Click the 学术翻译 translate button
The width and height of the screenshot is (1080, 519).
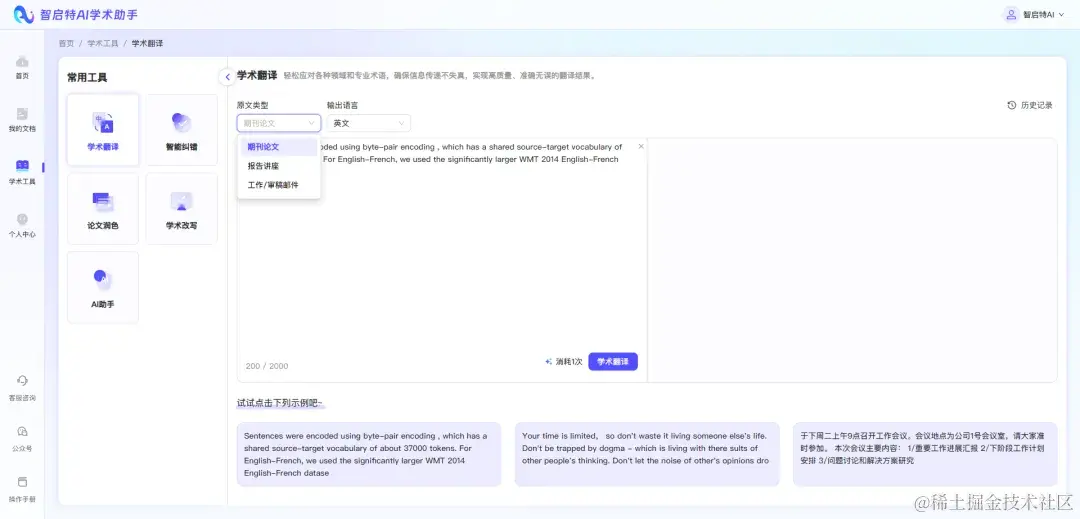pos(613,361)
